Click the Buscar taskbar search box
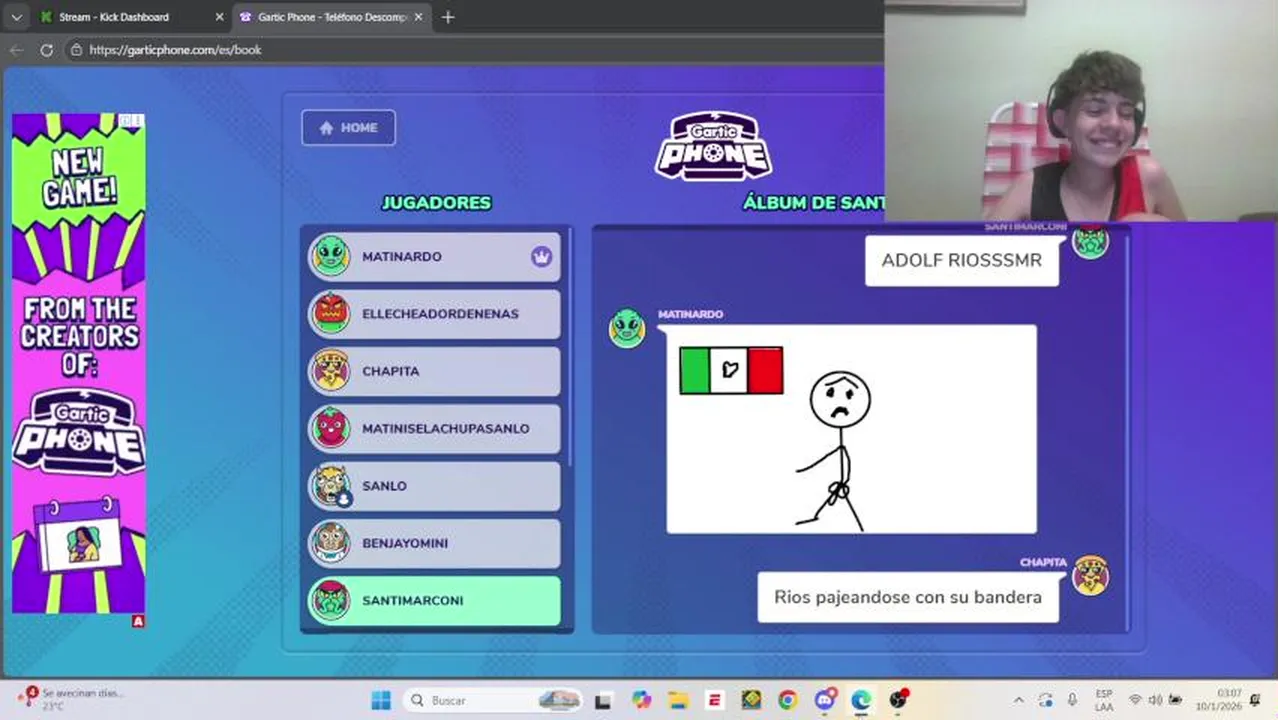Viewport: 1278px width, 720px height. (493, 700)
